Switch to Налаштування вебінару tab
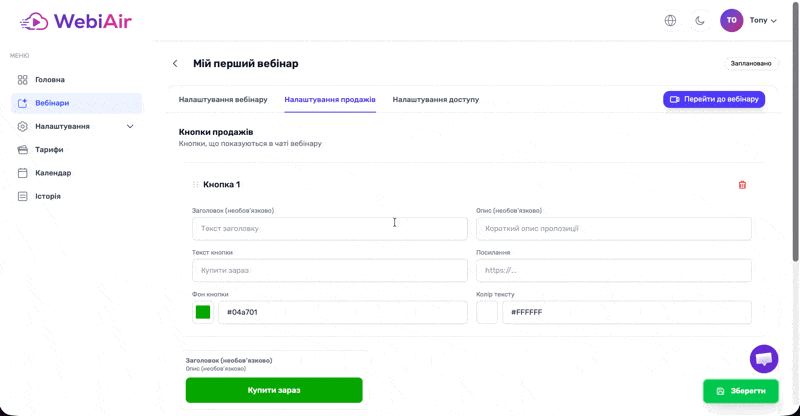Viewport: 800px width, 416px height. coord(223,100)
